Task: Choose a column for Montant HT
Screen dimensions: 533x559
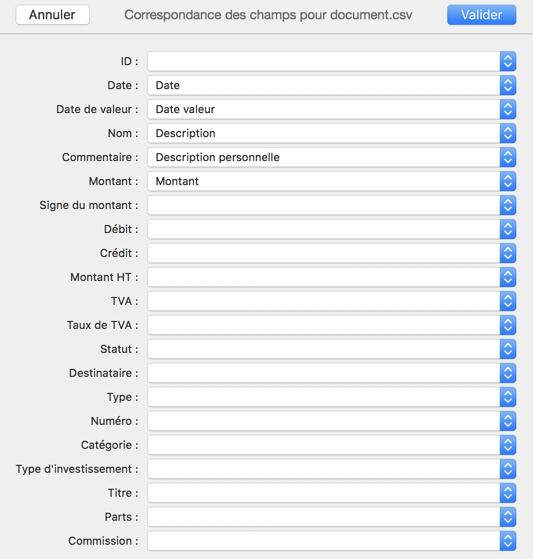Action: click(x=332, y=277)
